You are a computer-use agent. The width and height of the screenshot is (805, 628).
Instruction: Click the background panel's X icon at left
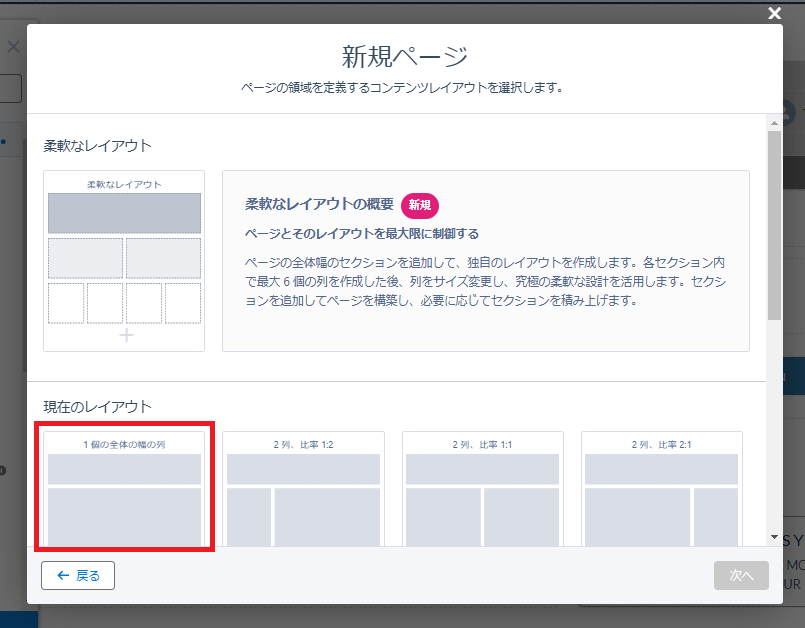click(x=13, y=47)
